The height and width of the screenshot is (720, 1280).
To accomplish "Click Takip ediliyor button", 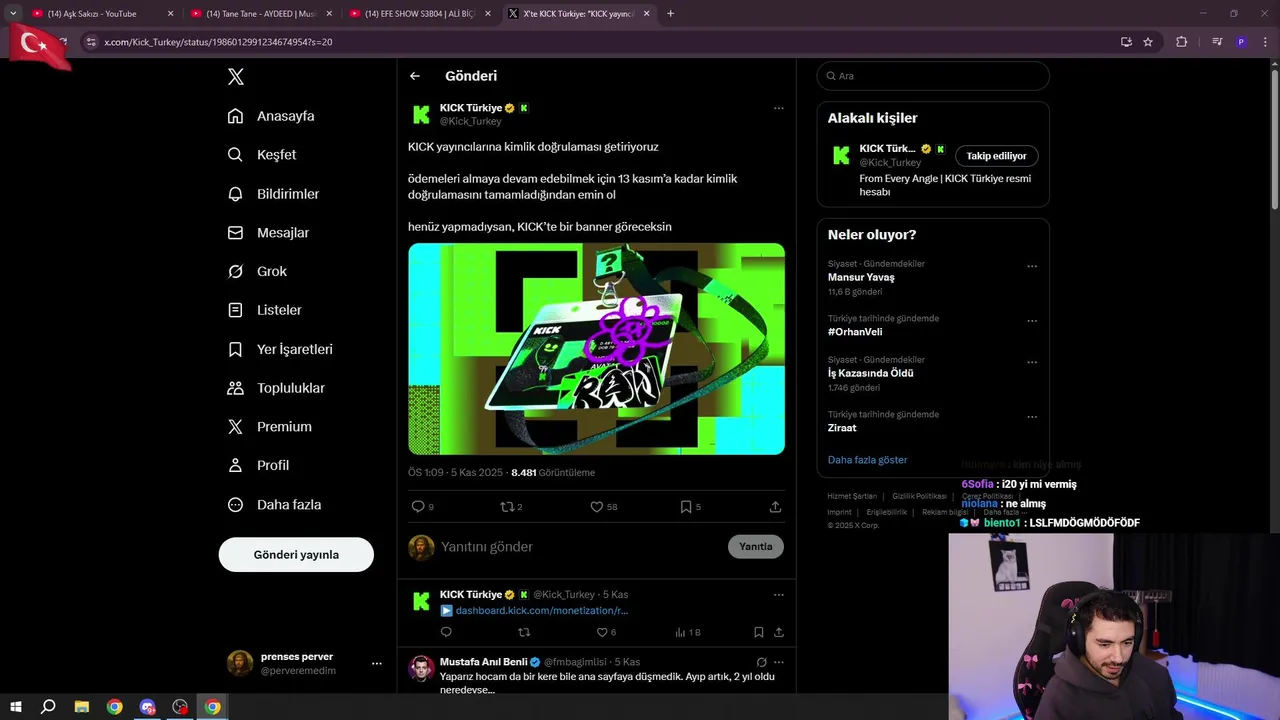I will click(996, 156).
